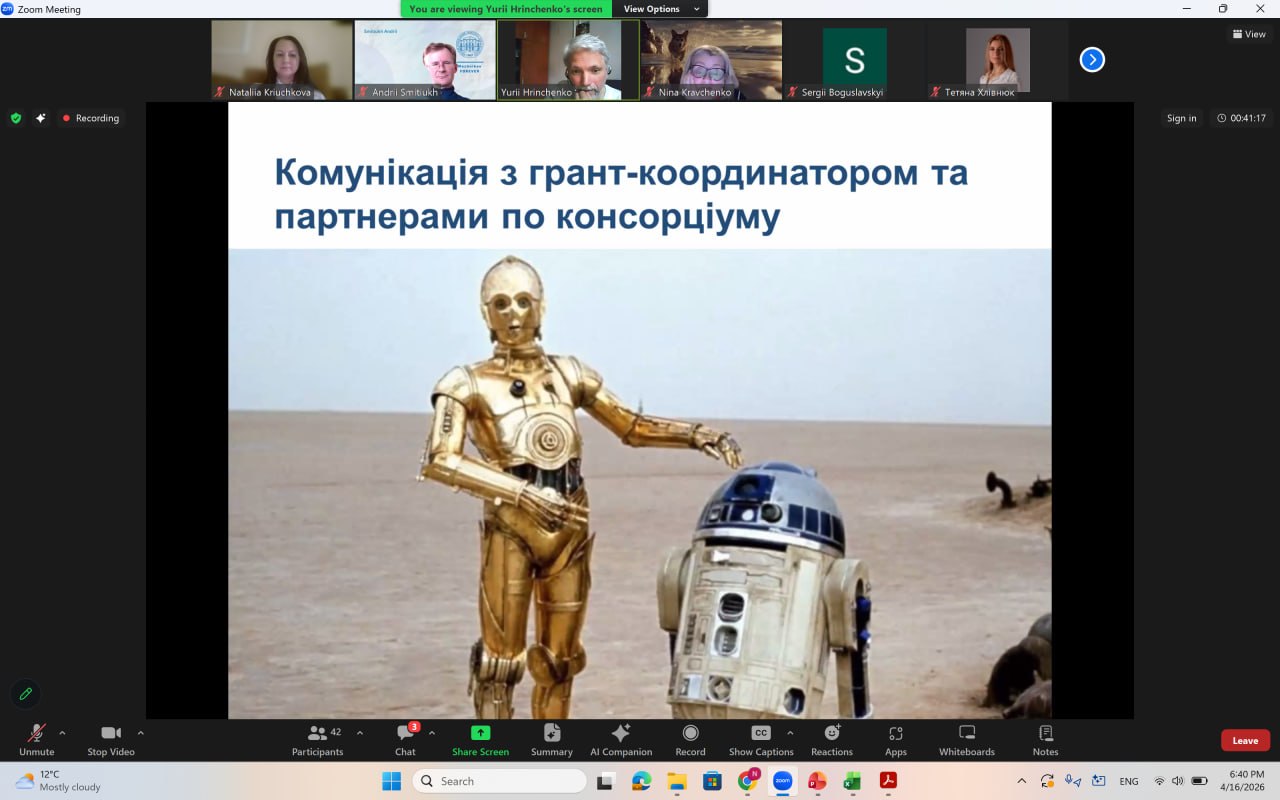Open the Apps panel

pos(895,739)
